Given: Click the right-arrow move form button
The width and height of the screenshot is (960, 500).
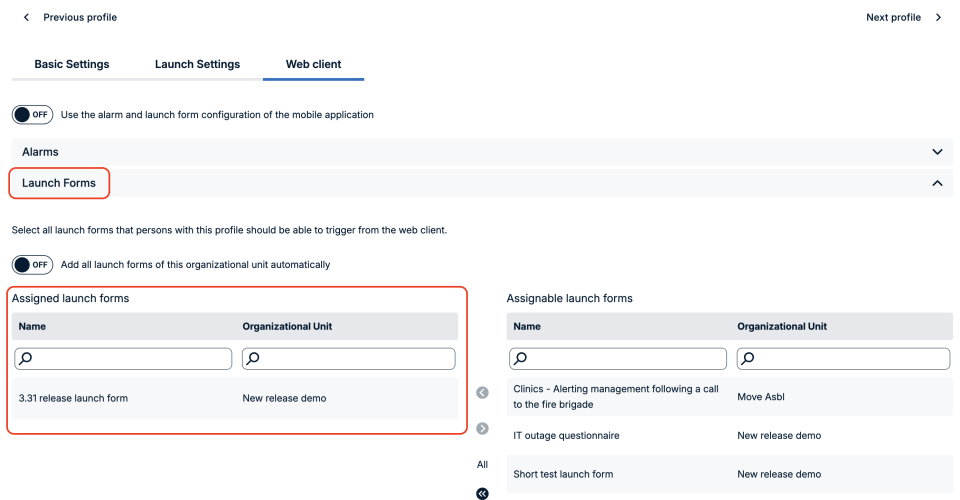Looking at the screenshot, I should pos(482,428).
